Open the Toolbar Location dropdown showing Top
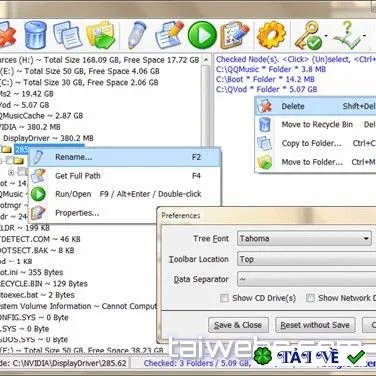 tap(307, 259)
